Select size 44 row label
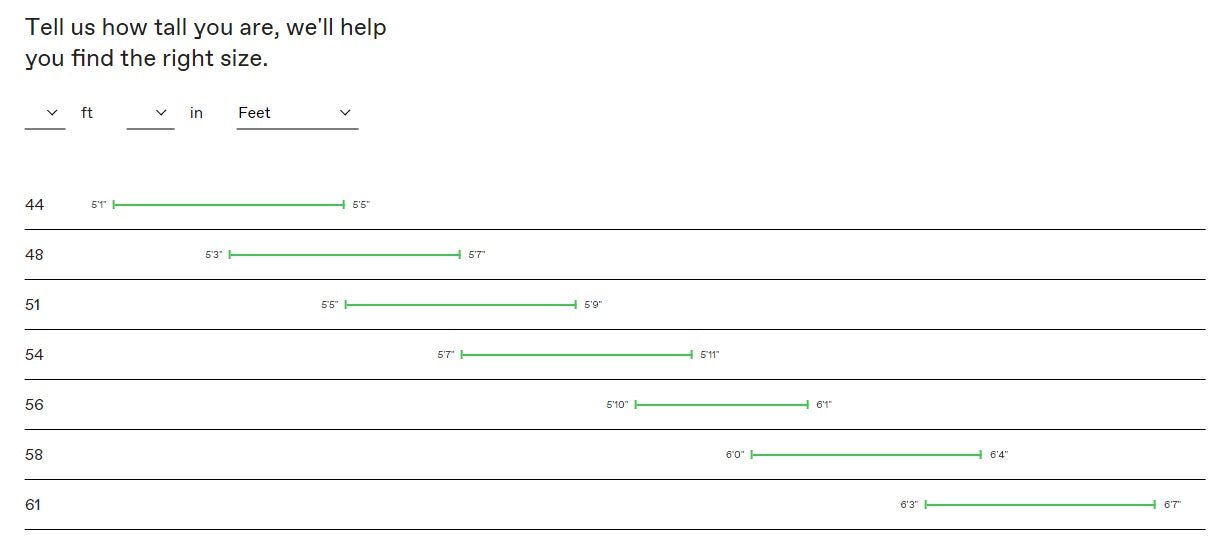This screenshot has width=1231, height=552. 35,205
